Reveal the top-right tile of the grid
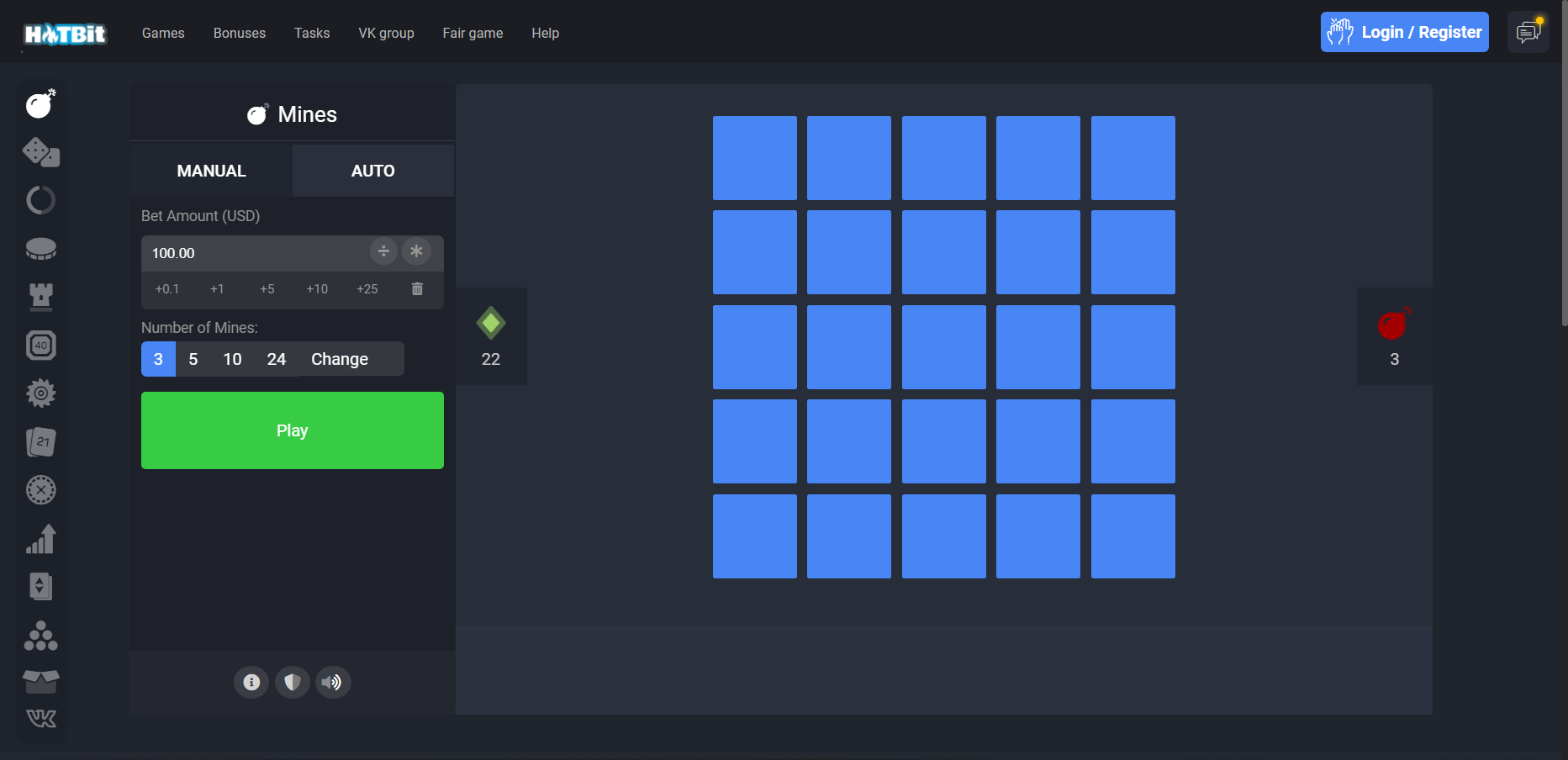The image size is (1568, 760). (x=1133, y=158)
